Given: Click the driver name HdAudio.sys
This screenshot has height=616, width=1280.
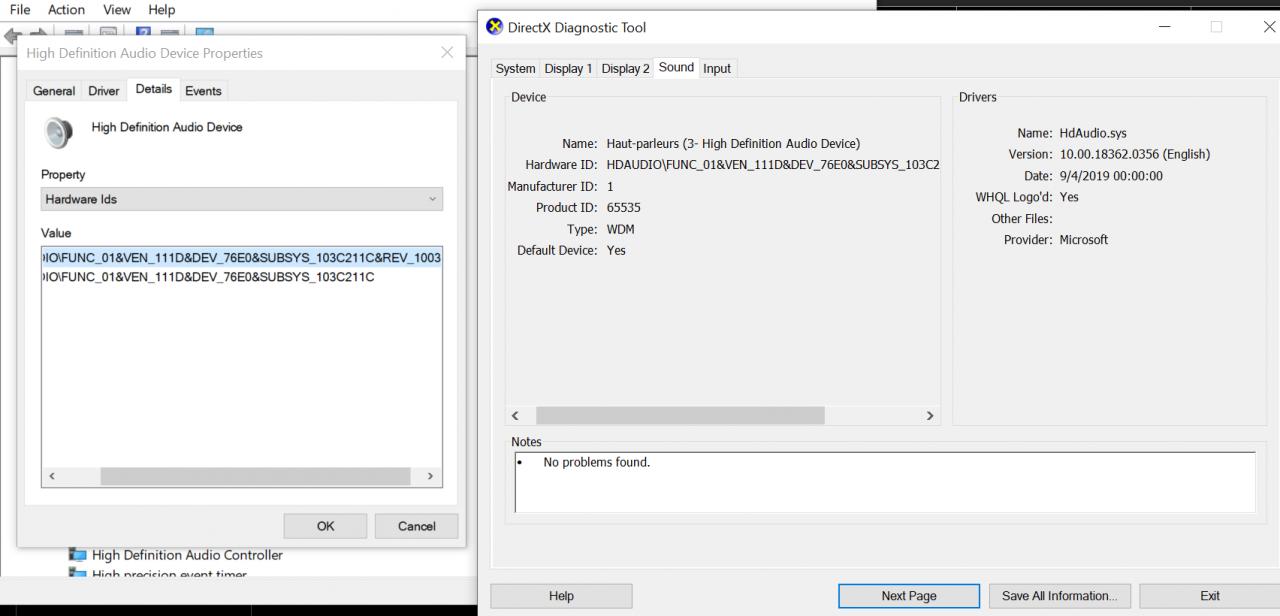Looking at the screenshot, I should coord(1093,133).
